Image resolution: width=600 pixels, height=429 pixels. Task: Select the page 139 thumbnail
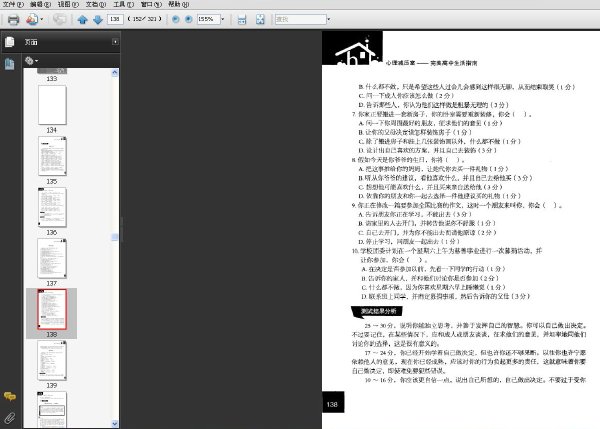click(x=52, y=360)
